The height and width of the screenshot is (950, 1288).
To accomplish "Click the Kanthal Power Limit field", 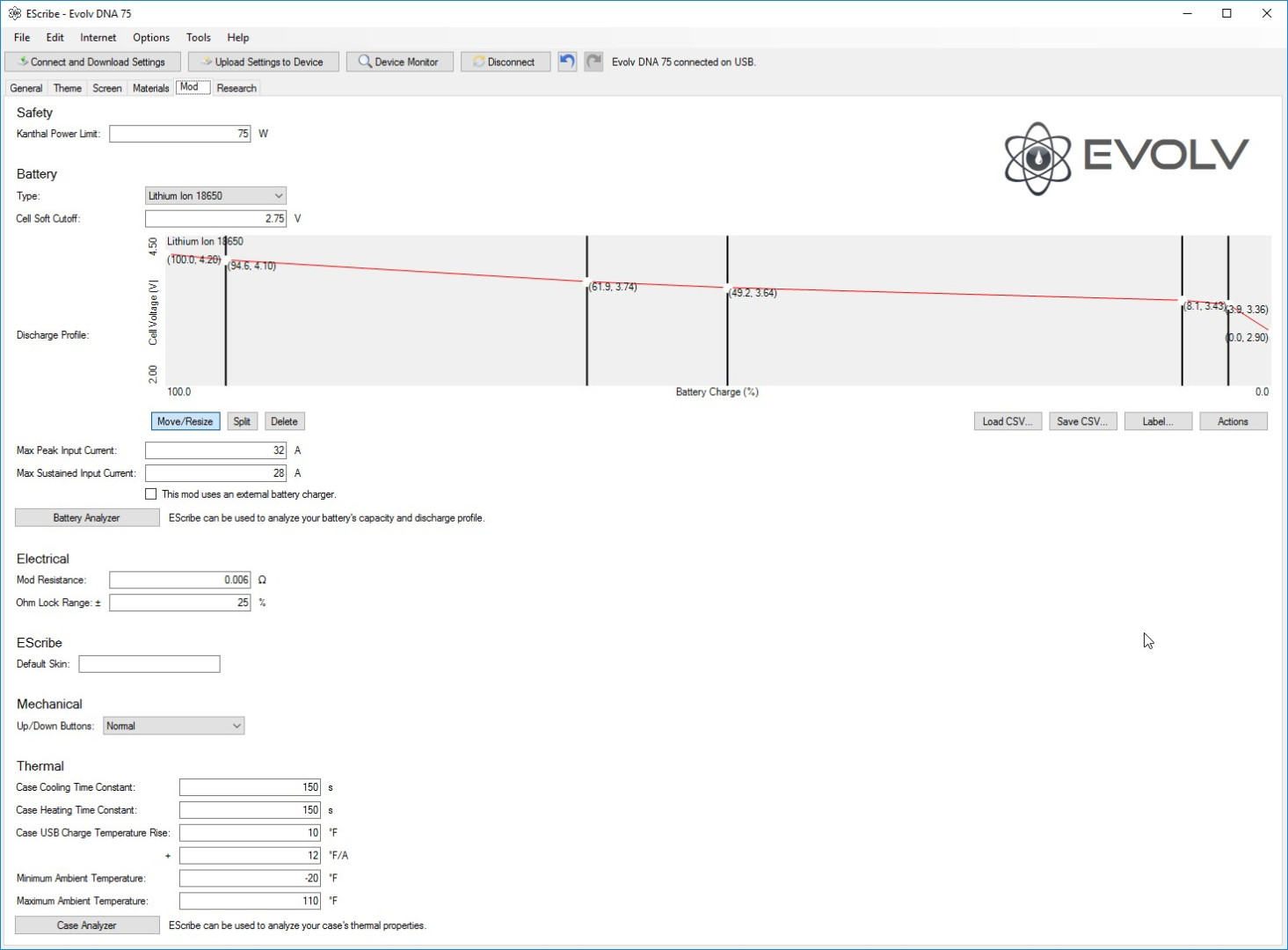I will [x=180, y=134].
